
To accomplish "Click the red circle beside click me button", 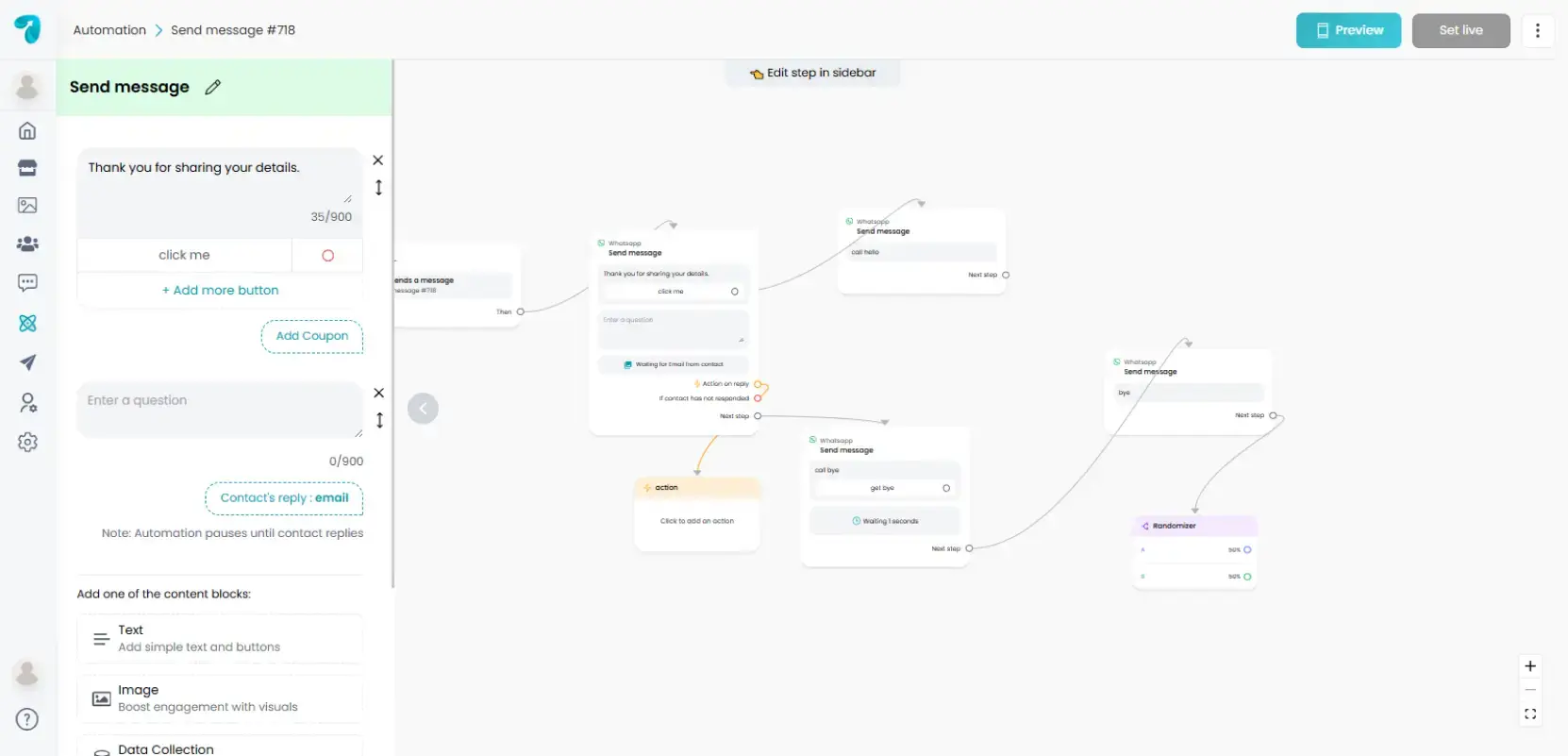I will click(x=327, y=256).
